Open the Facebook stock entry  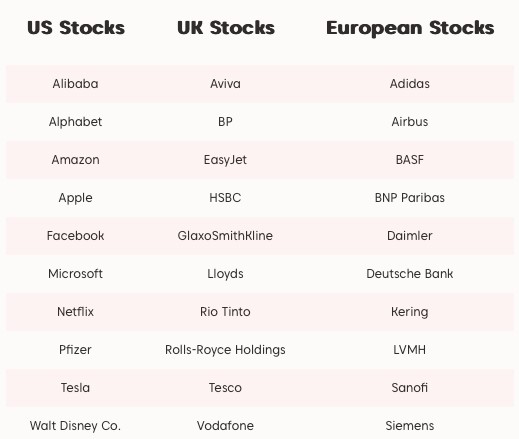click(x=75, y=236)
